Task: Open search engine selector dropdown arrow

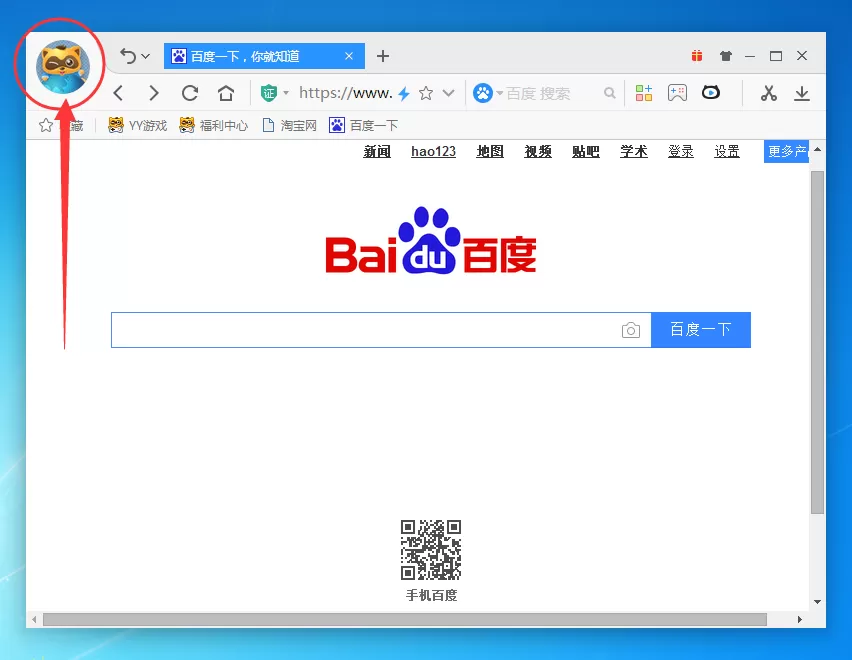Action: tap(499, 93)
